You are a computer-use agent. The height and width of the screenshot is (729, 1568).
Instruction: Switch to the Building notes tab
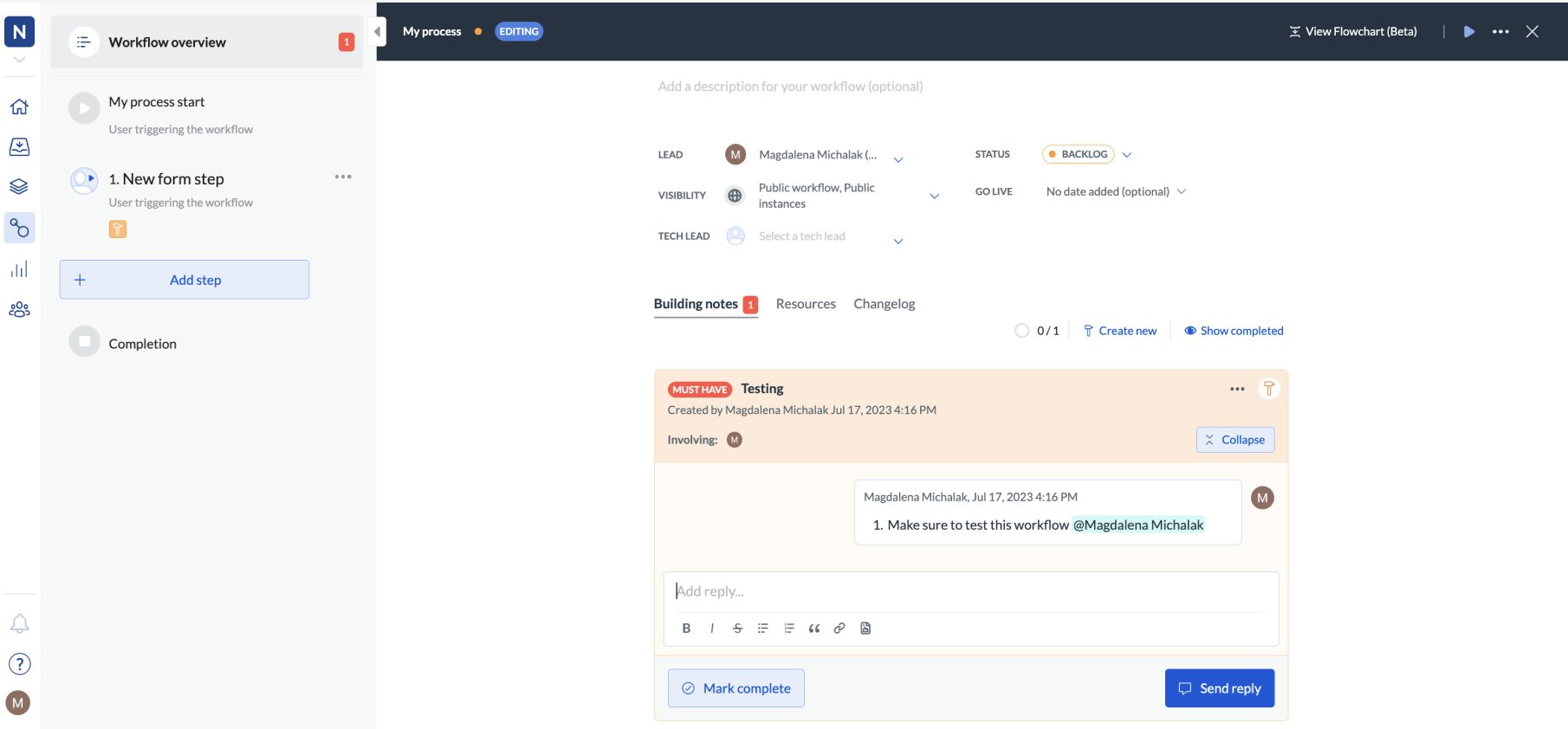(x=705, y=304)
